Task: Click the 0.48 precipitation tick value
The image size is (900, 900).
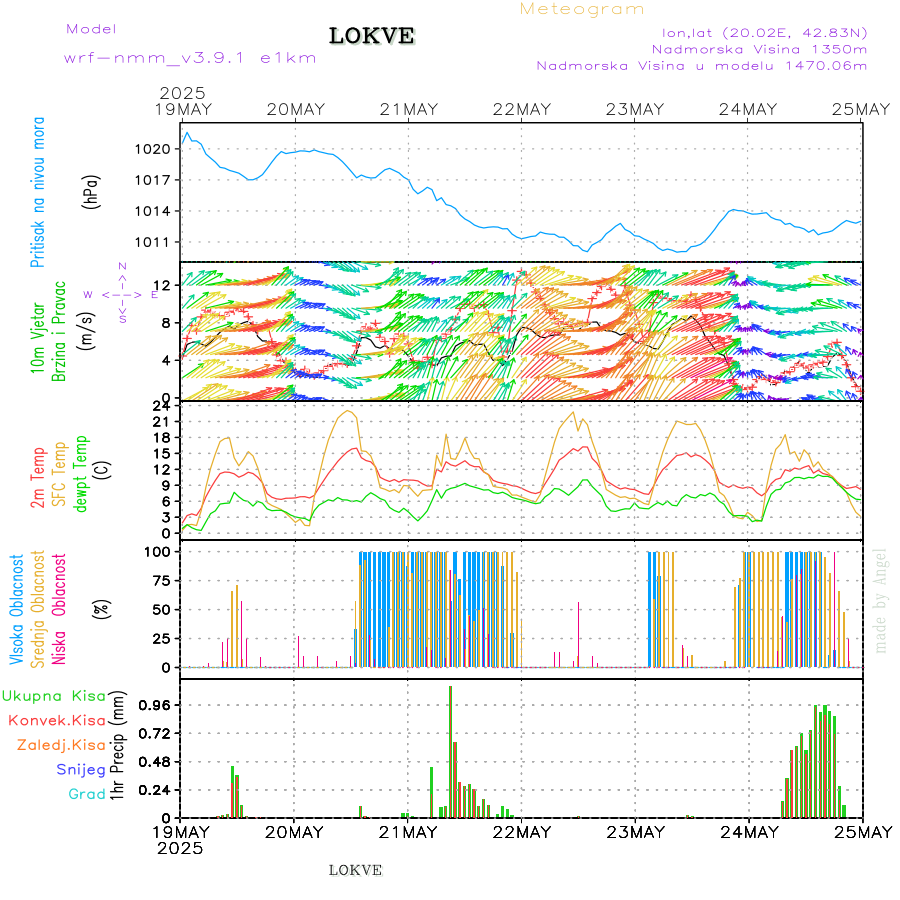Action: click(155, 762)
